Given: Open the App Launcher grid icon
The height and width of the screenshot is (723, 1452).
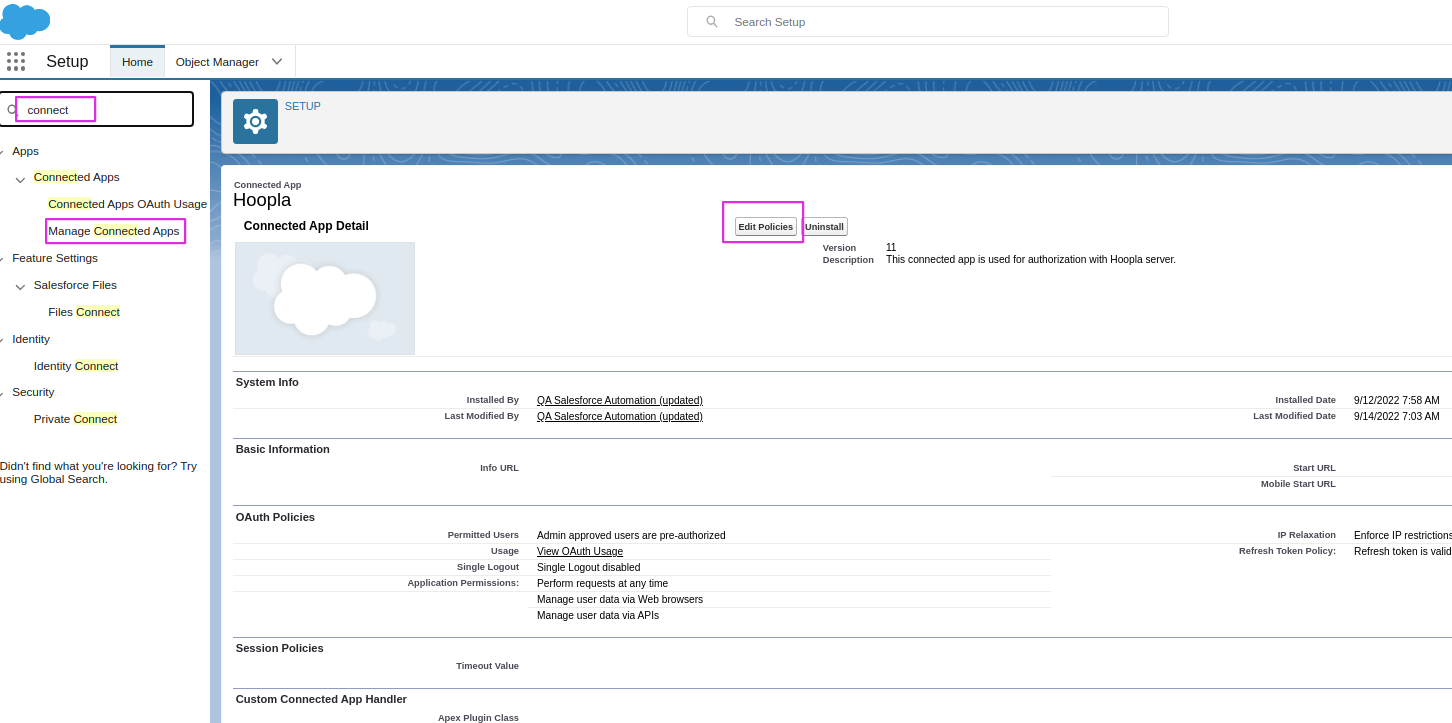Looking at the screenshot, I should click(16, 62).
